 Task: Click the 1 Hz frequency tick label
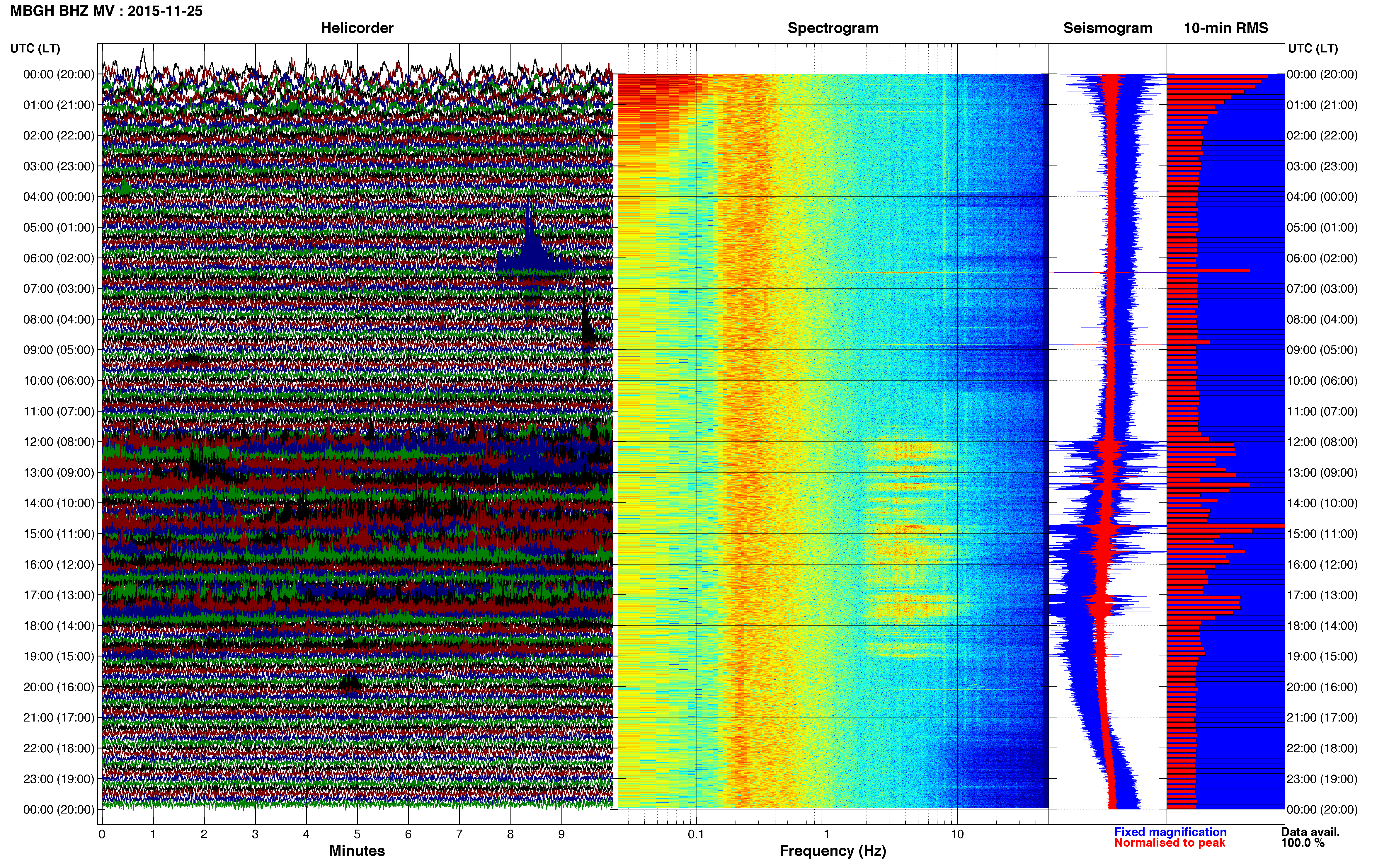point(826,834)
